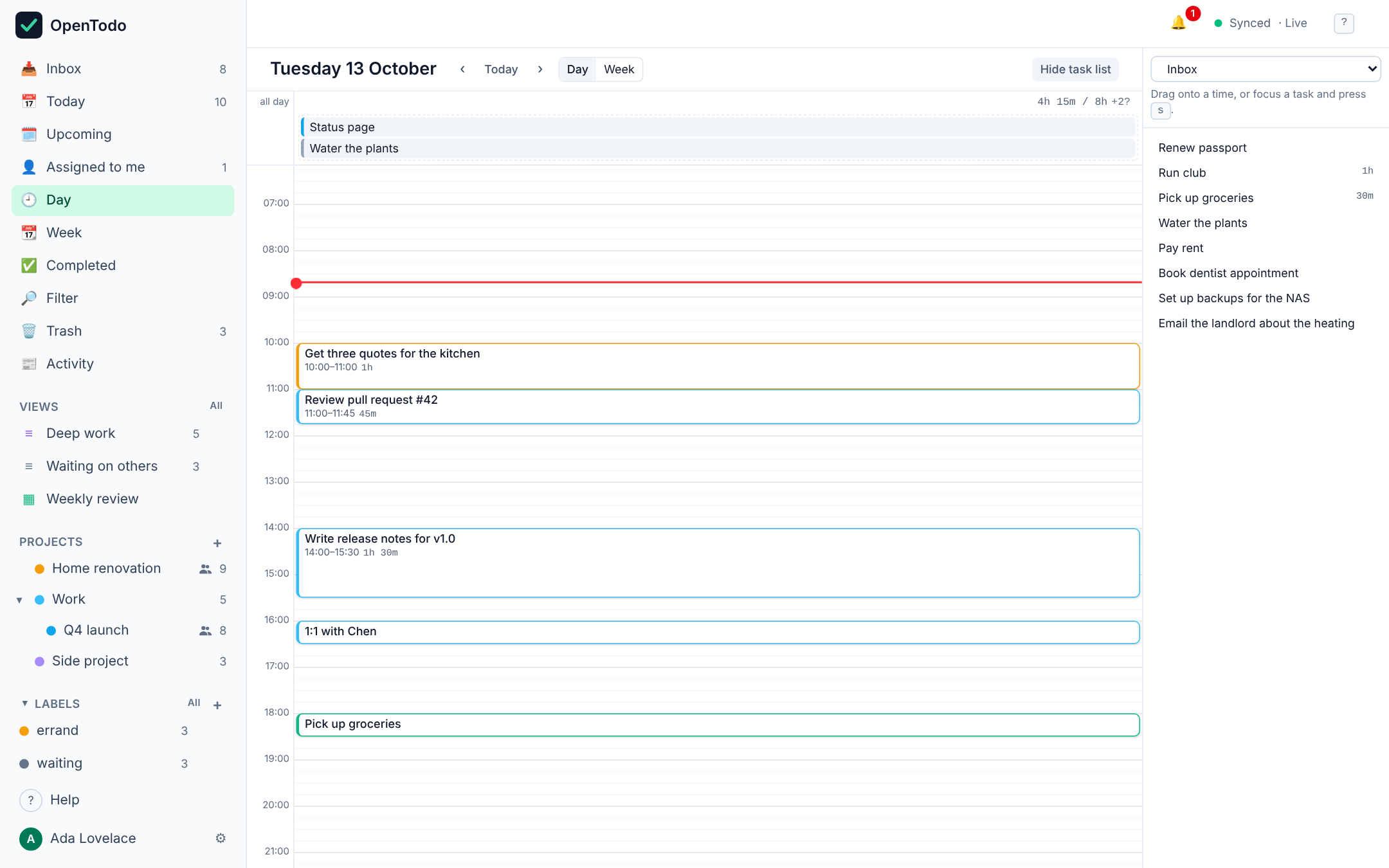Screen dimensions: 1389x868
Task: Go to previous day with left chevron
Action: [462, 69]
